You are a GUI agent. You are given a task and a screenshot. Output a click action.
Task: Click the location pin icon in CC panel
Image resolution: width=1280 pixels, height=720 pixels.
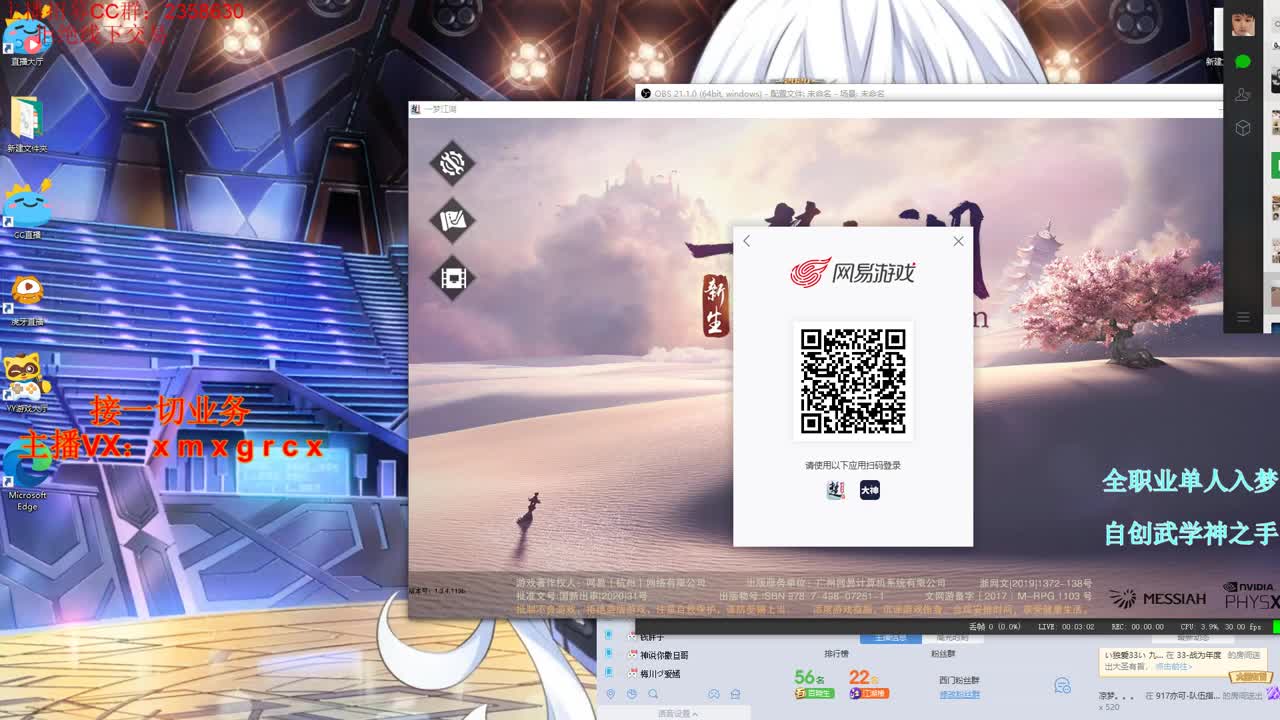(611, 694)
